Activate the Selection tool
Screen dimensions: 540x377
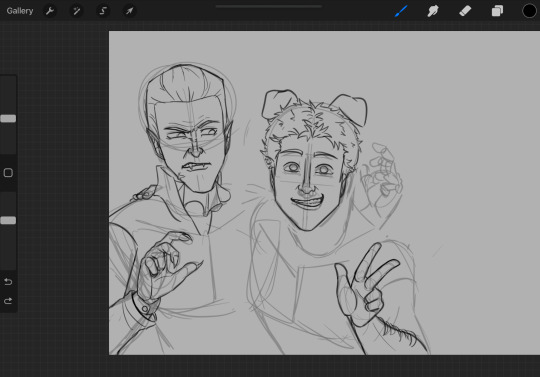[x=103, y=11]
